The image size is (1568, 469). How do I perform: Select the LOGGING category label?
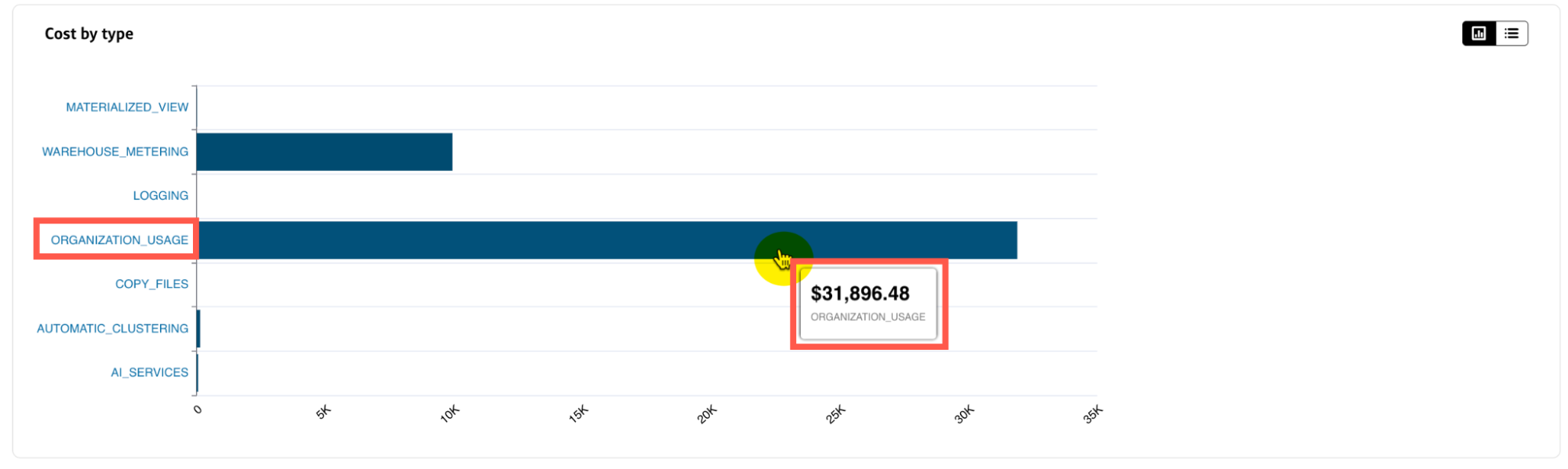(x=161, y=196)
